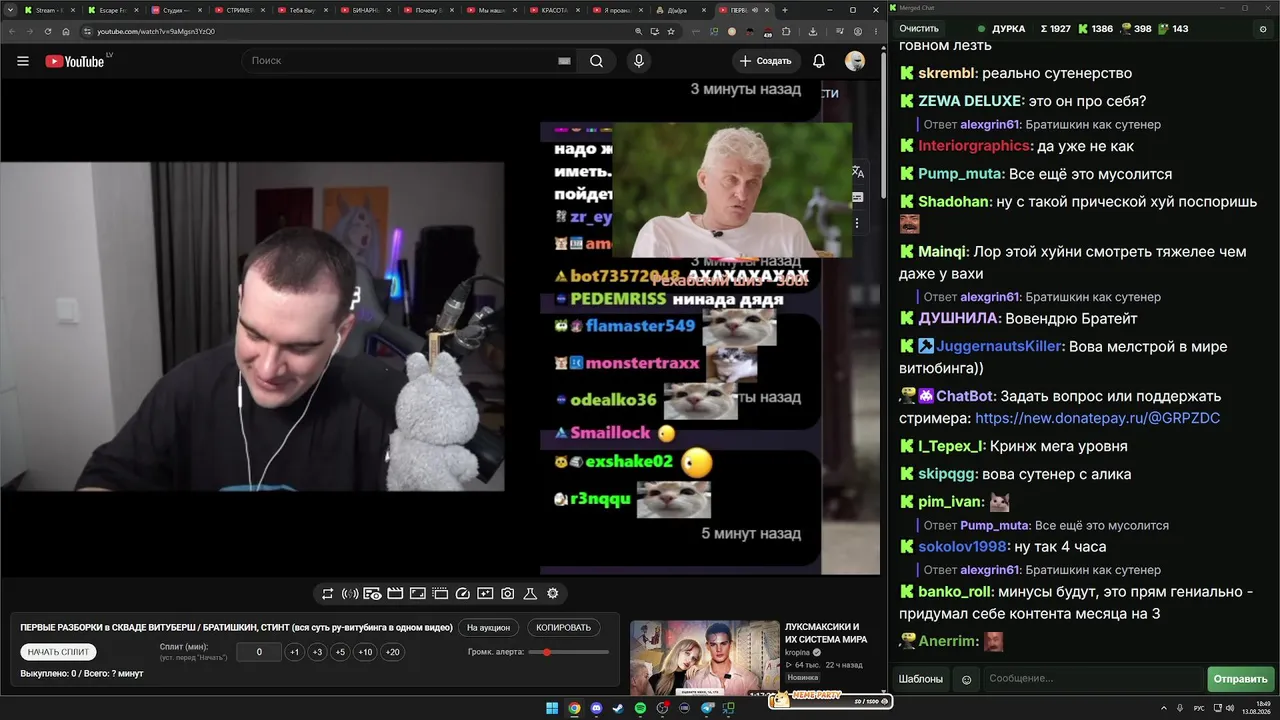
Task: Open Telegram from the taskbar
Action: coord(707,708)
